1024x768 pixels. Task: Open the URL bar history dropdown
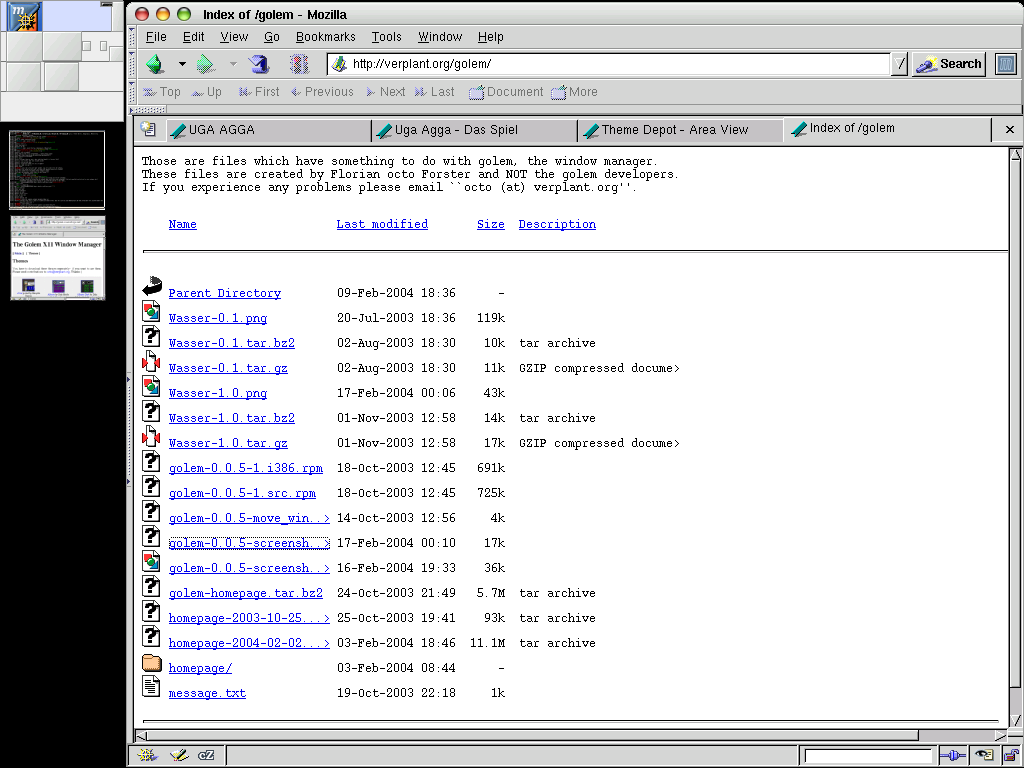pyautogui.click(x=900, y=64)
